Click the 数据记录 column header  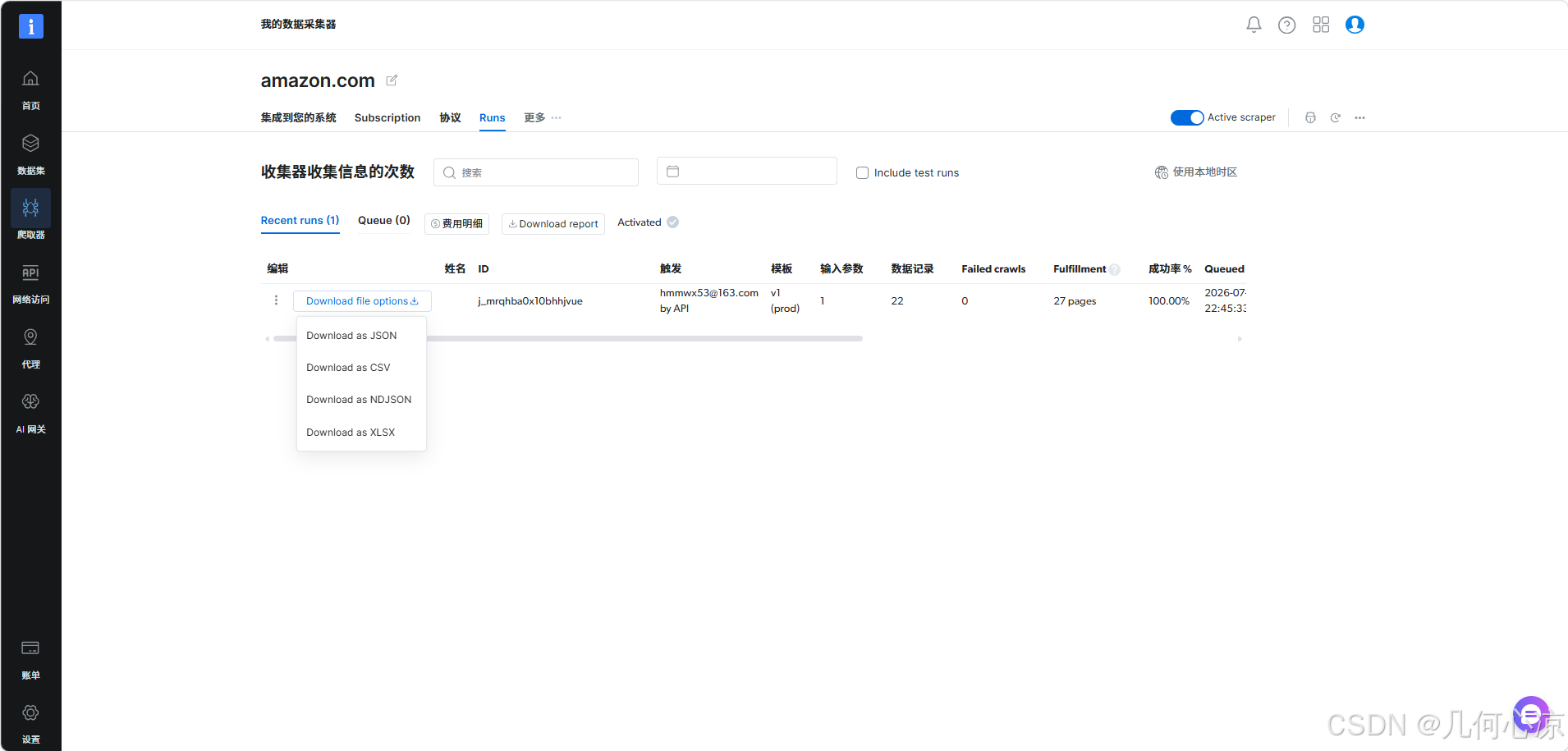coord(912,269)
